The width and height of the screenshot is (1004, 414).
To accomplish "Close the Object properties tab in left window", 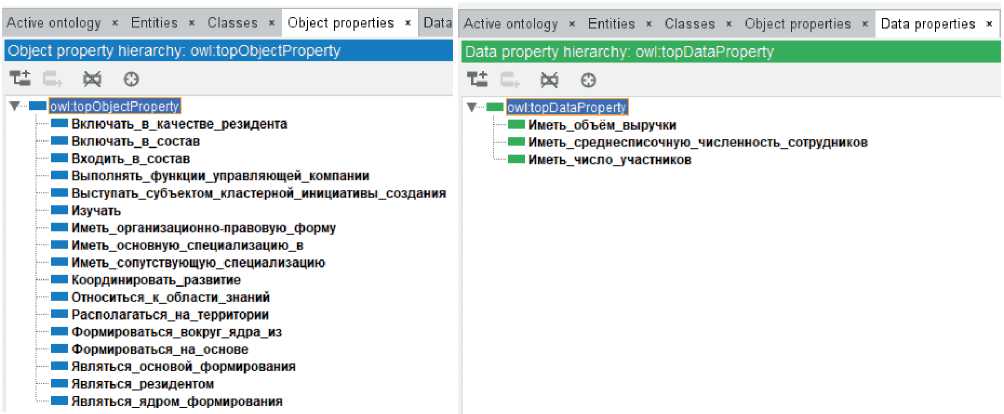I will 408,22.
